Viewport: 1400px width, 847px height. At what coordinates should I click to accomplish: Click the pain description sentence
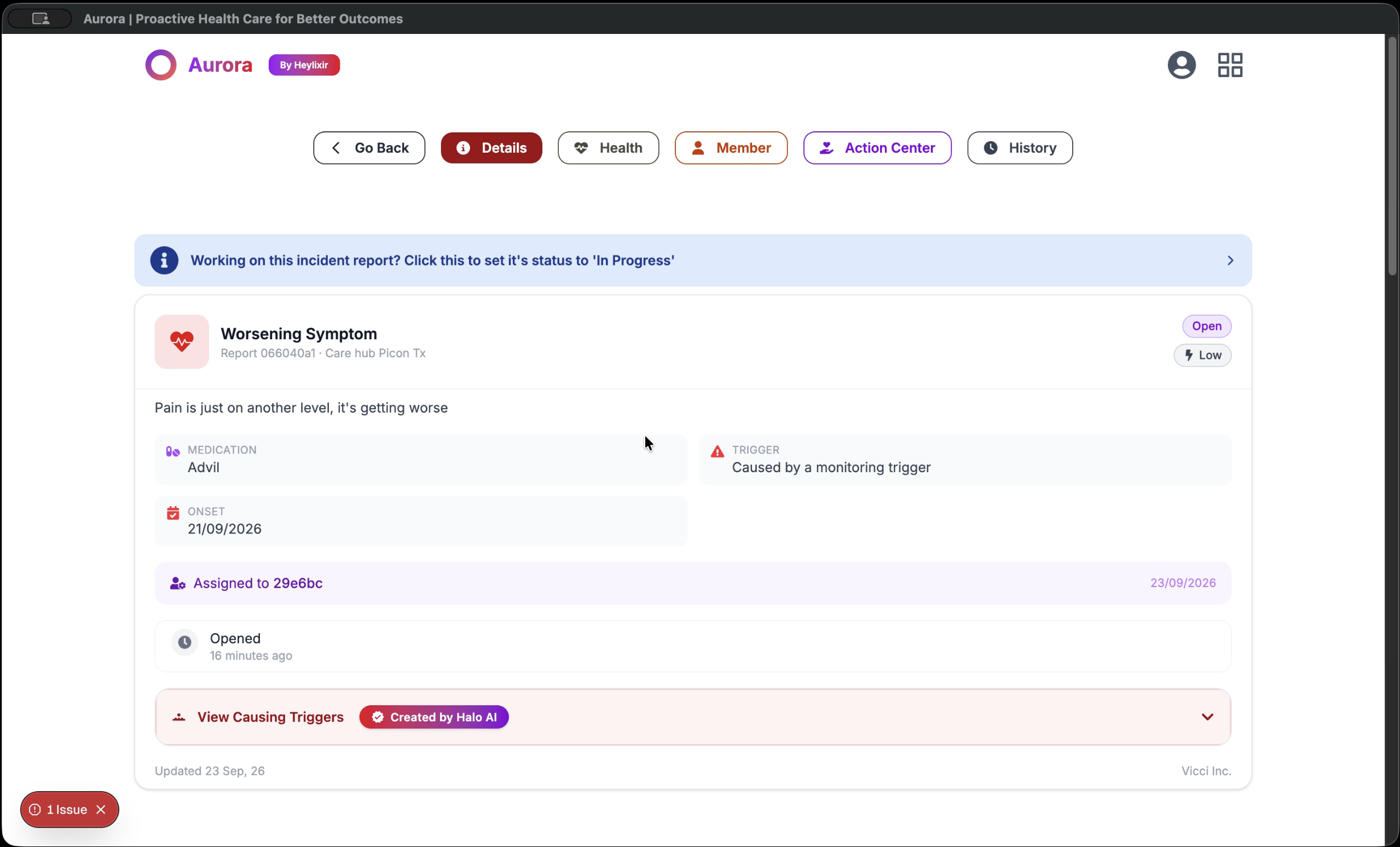coord(301,408)
